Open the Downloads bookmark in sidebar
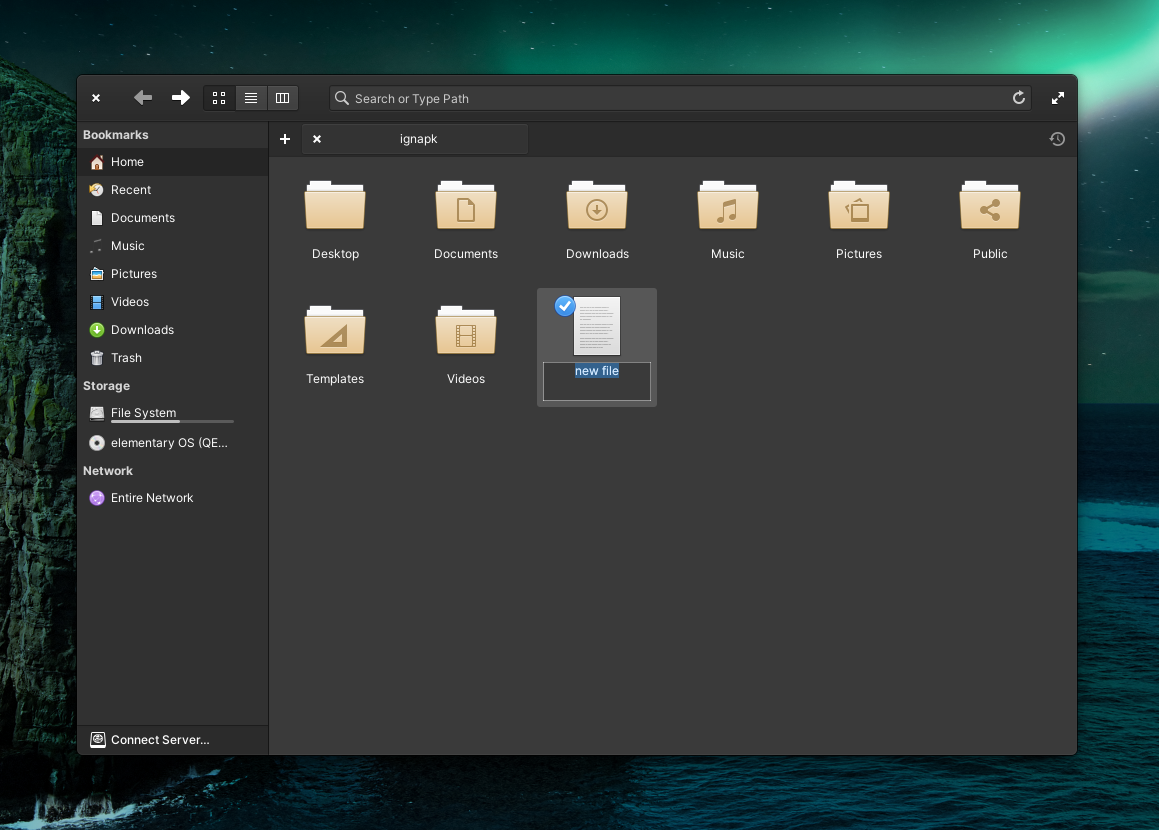1159x830 pixels. [142, 330]
